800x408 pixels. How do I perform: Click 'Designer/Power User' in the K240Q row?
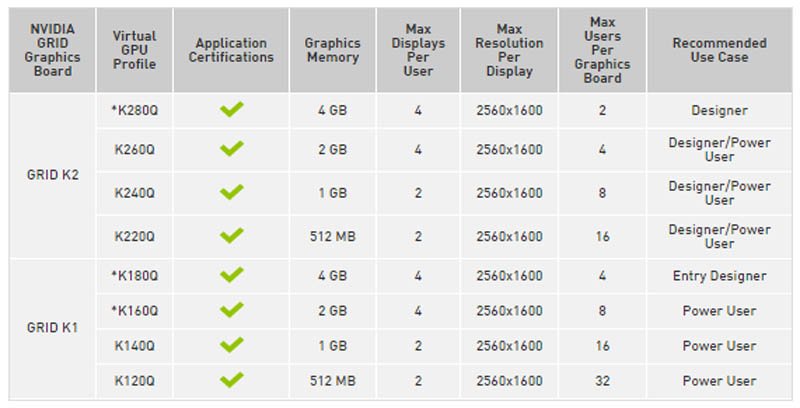pos(719,193)
